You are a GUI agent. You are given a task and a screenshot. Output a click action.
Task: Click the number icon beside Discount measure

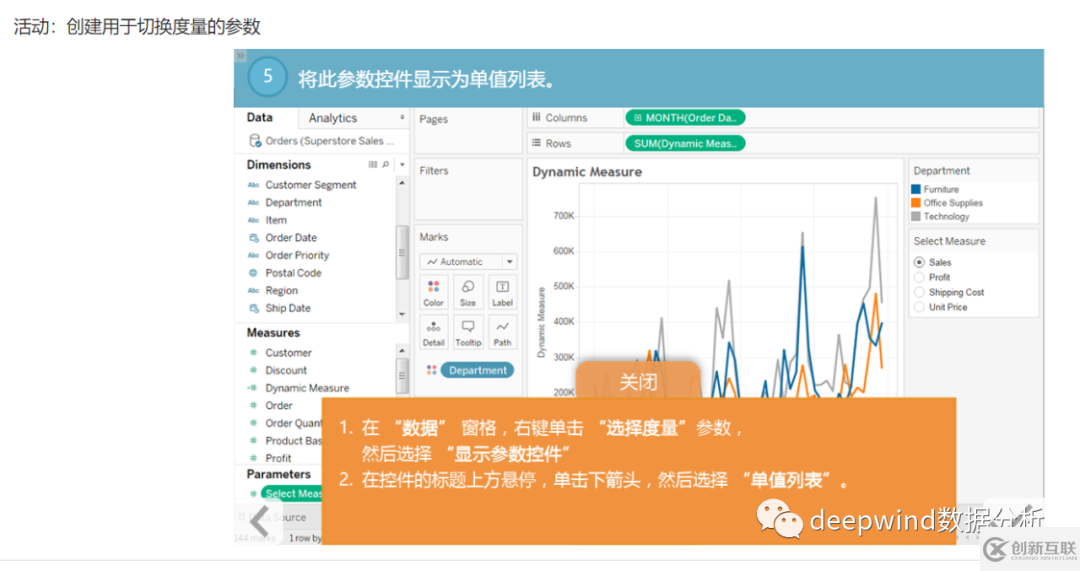[x=253, y=371]
